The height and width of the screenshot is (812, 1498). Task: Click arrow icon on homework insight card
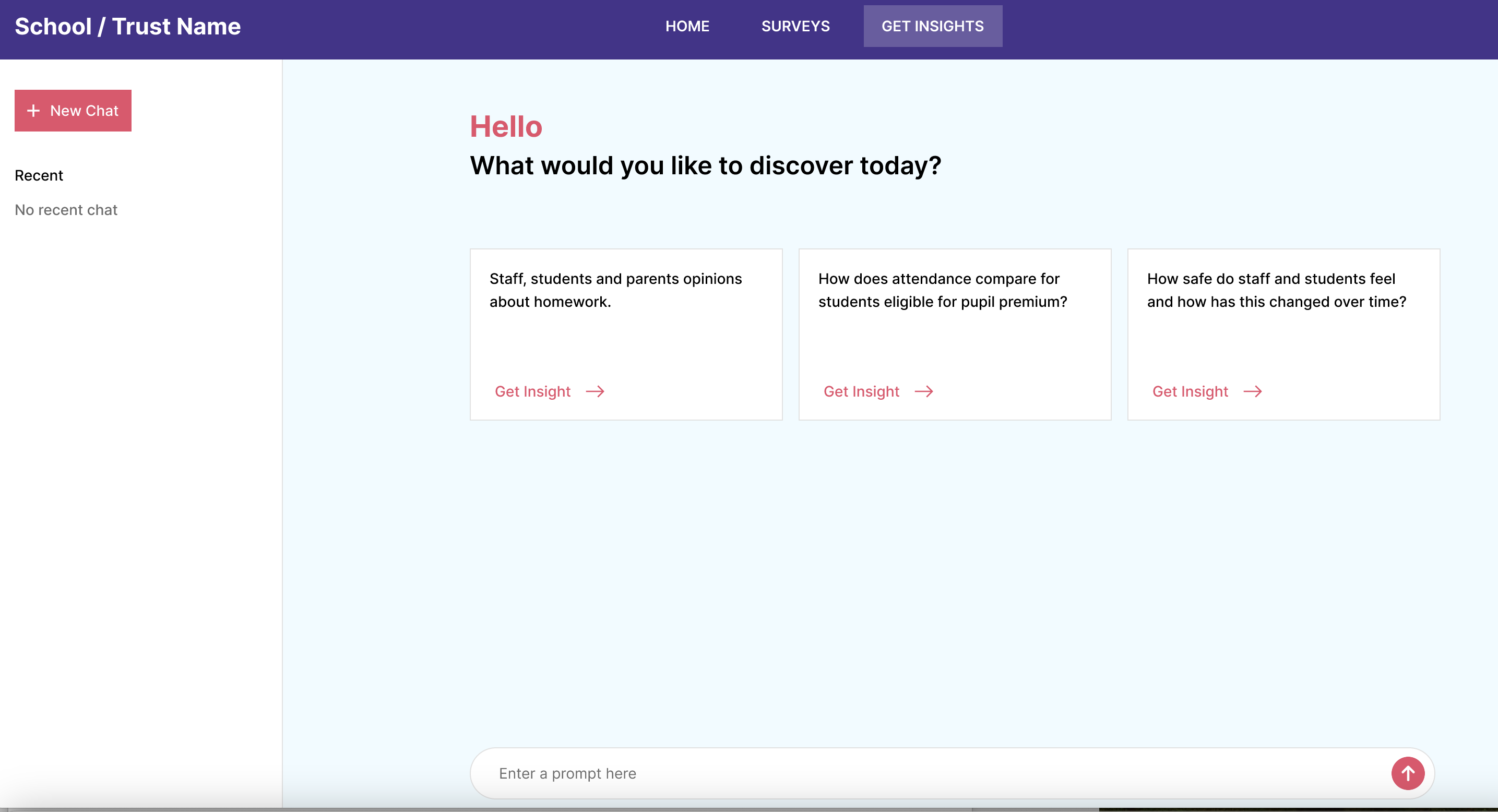coord(595,391)
